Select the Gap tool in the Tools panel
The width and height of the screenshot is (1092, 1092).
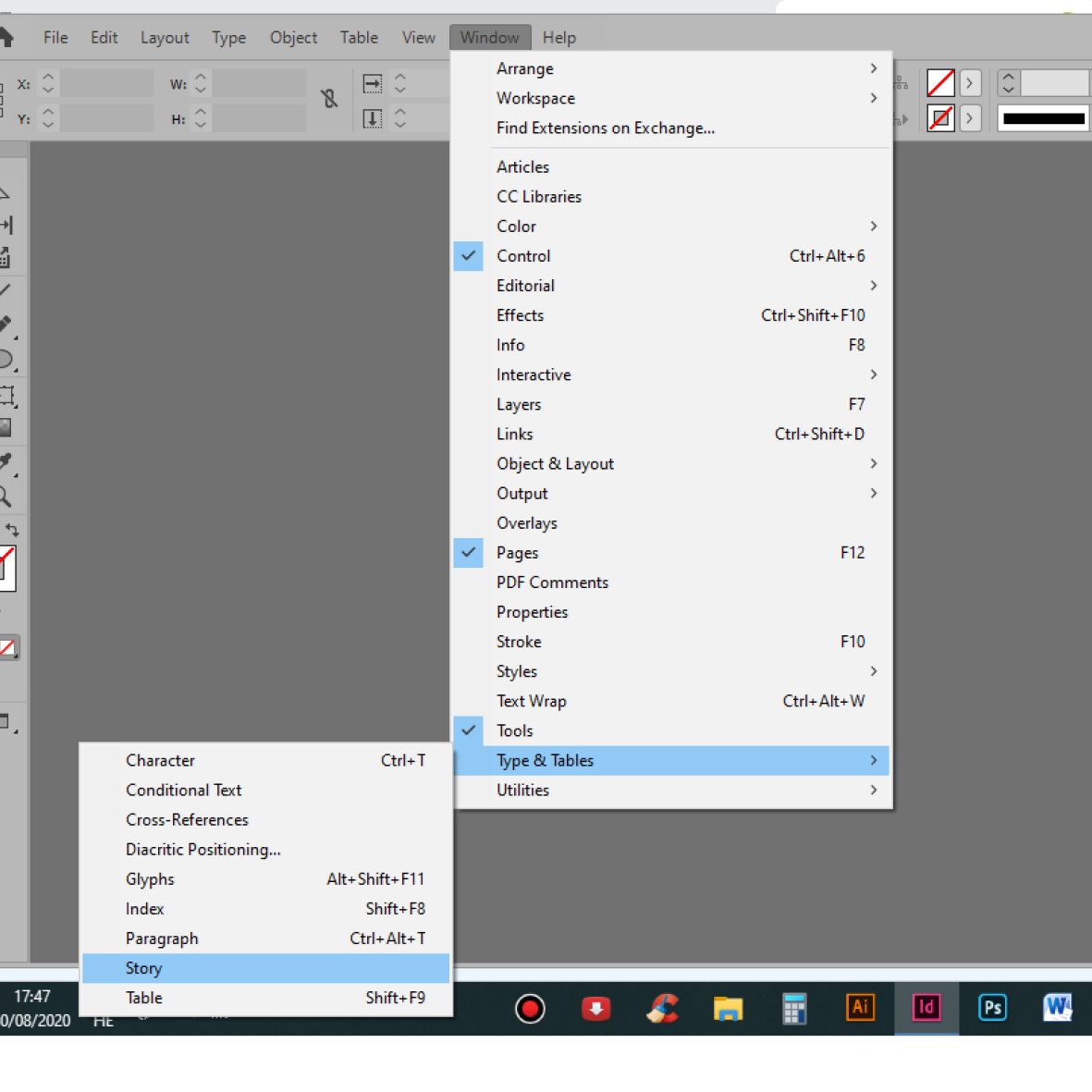click(6, 225)
